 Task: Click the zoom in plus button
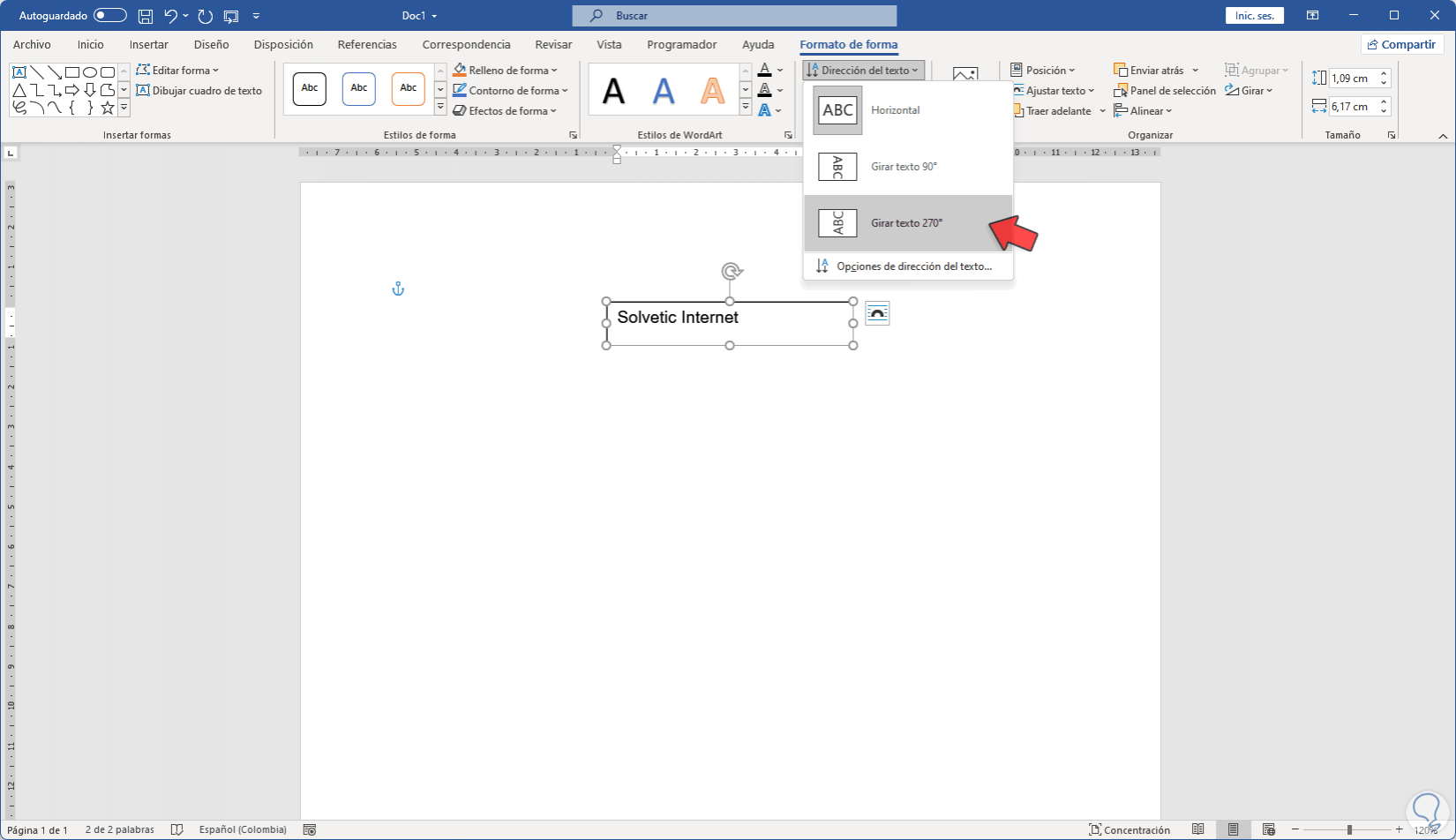point(1399,829)
